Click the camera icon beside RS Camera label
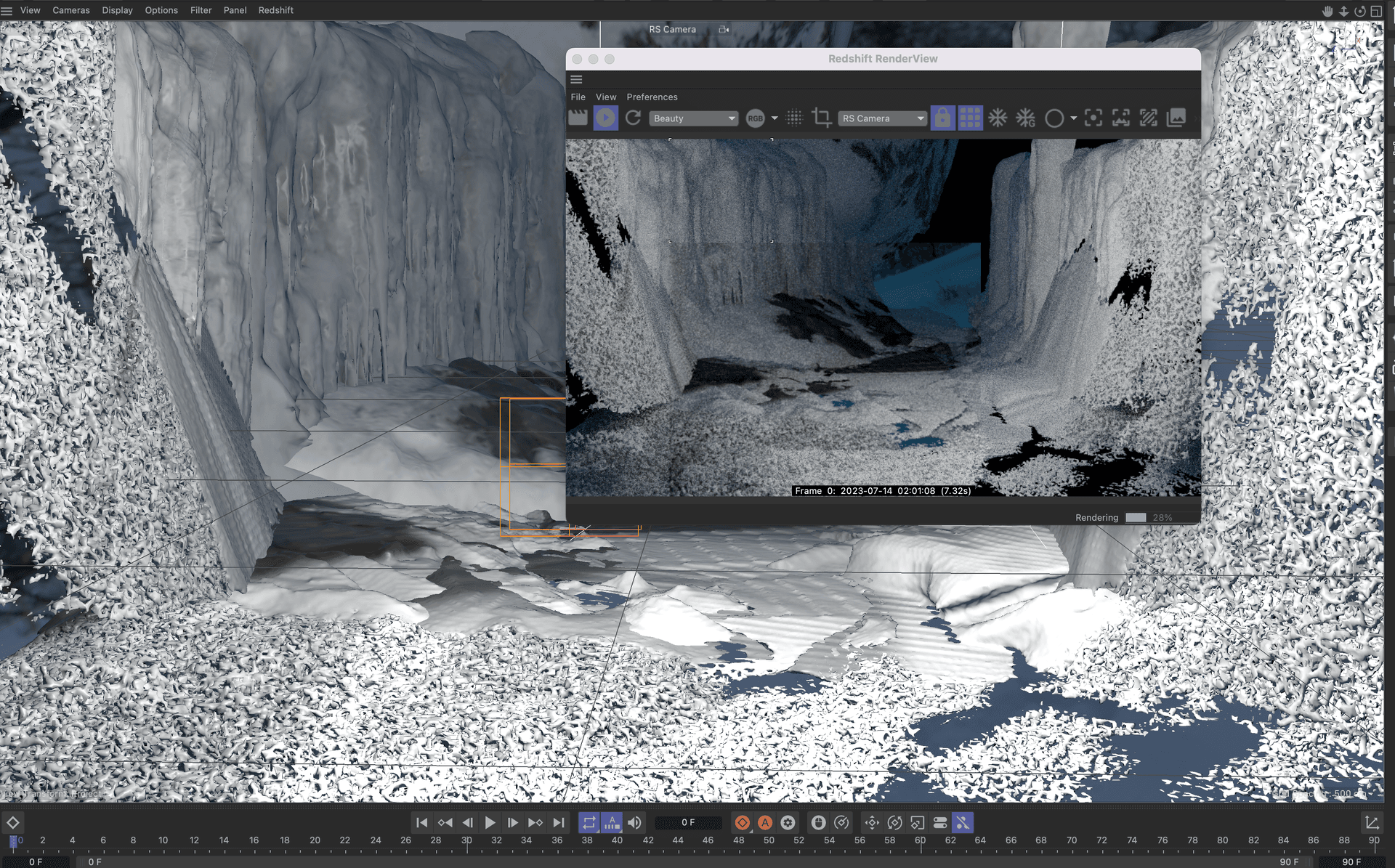Viewport: 1395px width, 868px height. tap(724, 29)
